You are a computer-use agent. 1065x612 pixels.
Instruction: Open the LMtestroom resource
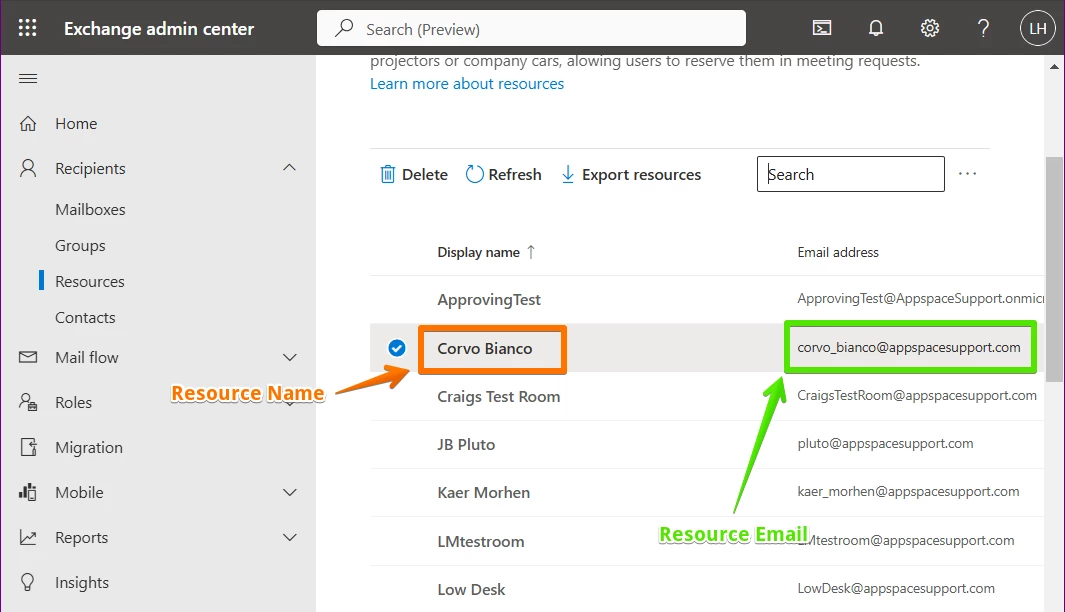click(x=481, y=541)
